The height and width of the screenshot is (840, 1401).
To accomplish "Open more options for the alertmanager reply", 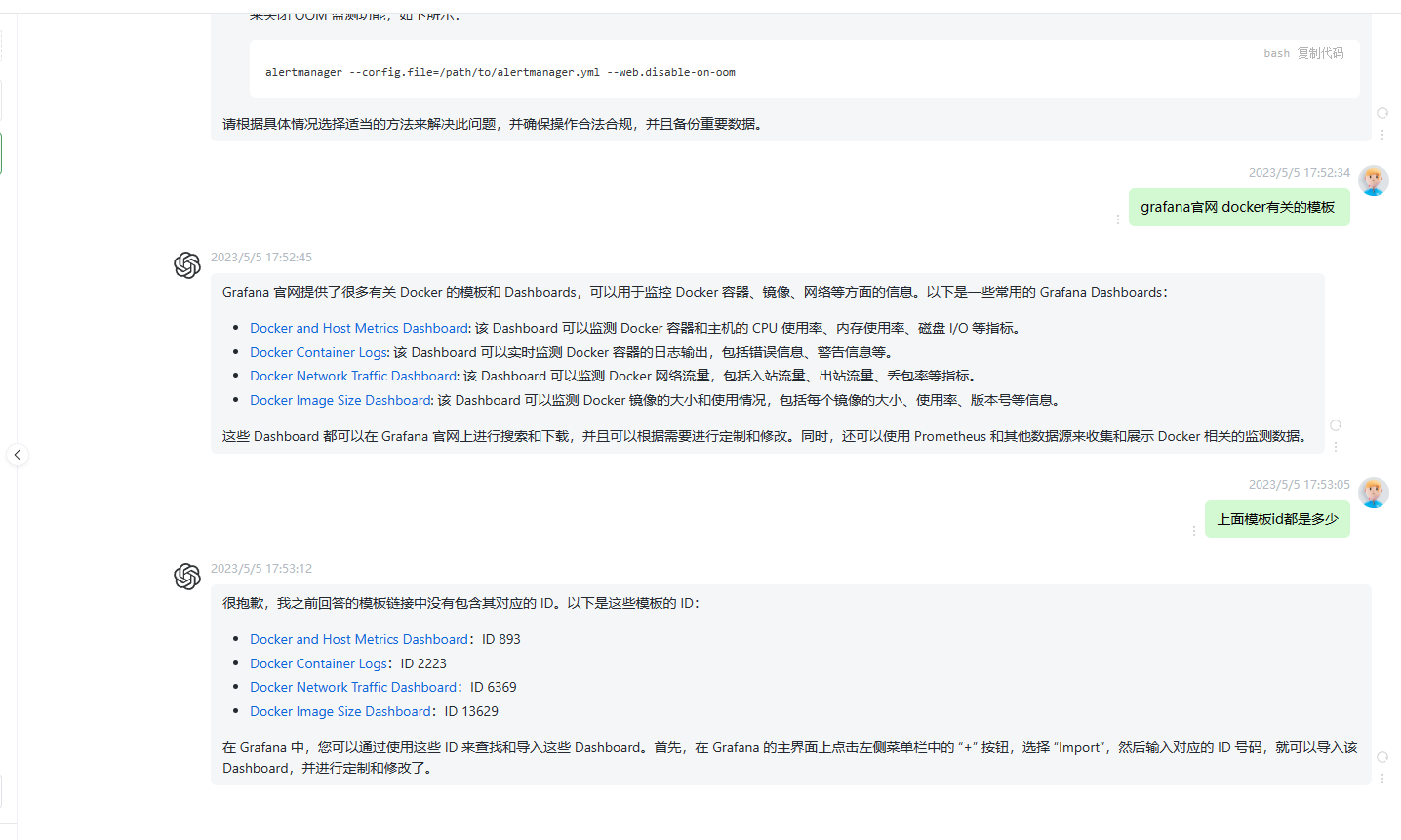I will coord(1382,135).
